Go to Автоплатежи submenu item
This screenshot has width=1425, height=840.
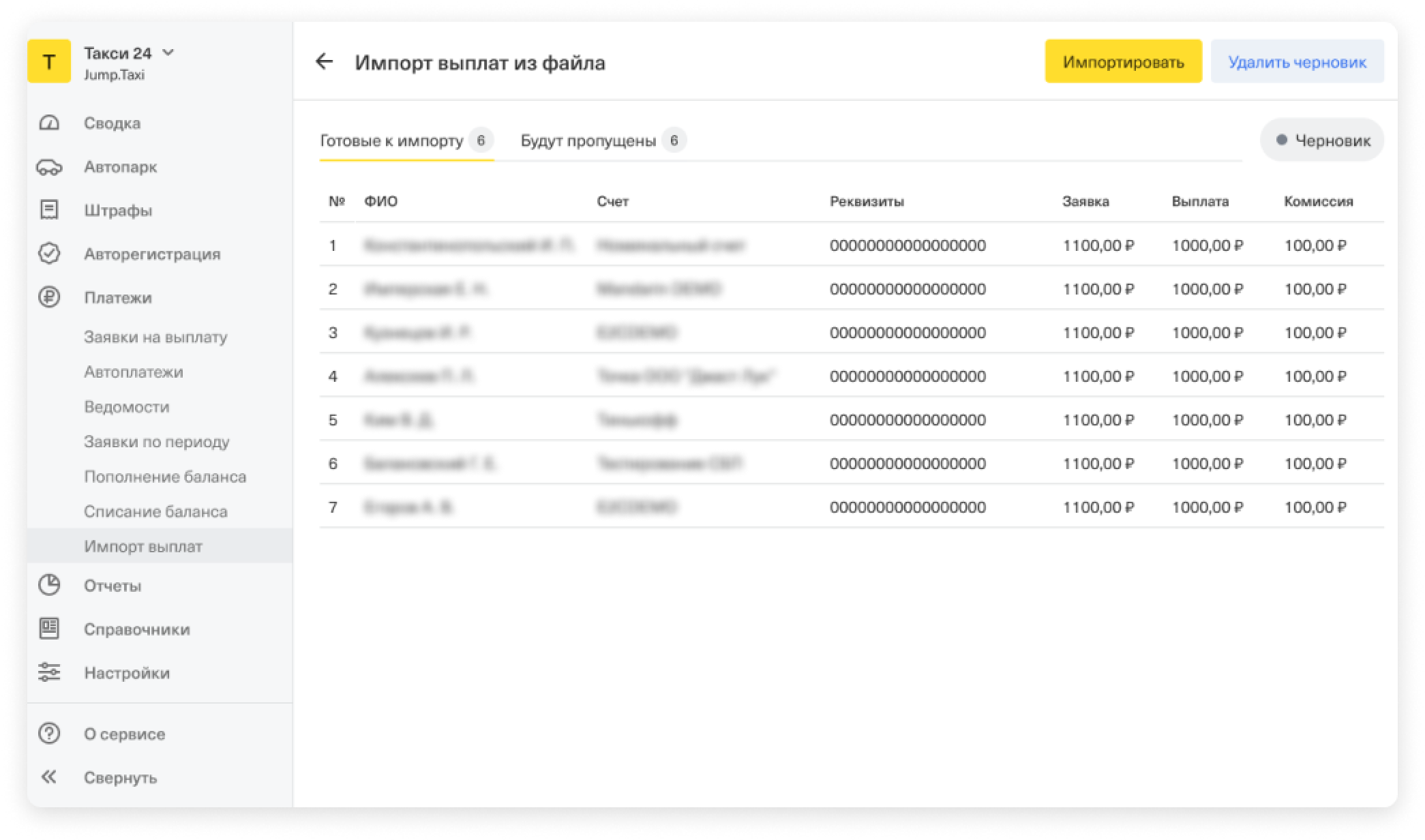134,372
